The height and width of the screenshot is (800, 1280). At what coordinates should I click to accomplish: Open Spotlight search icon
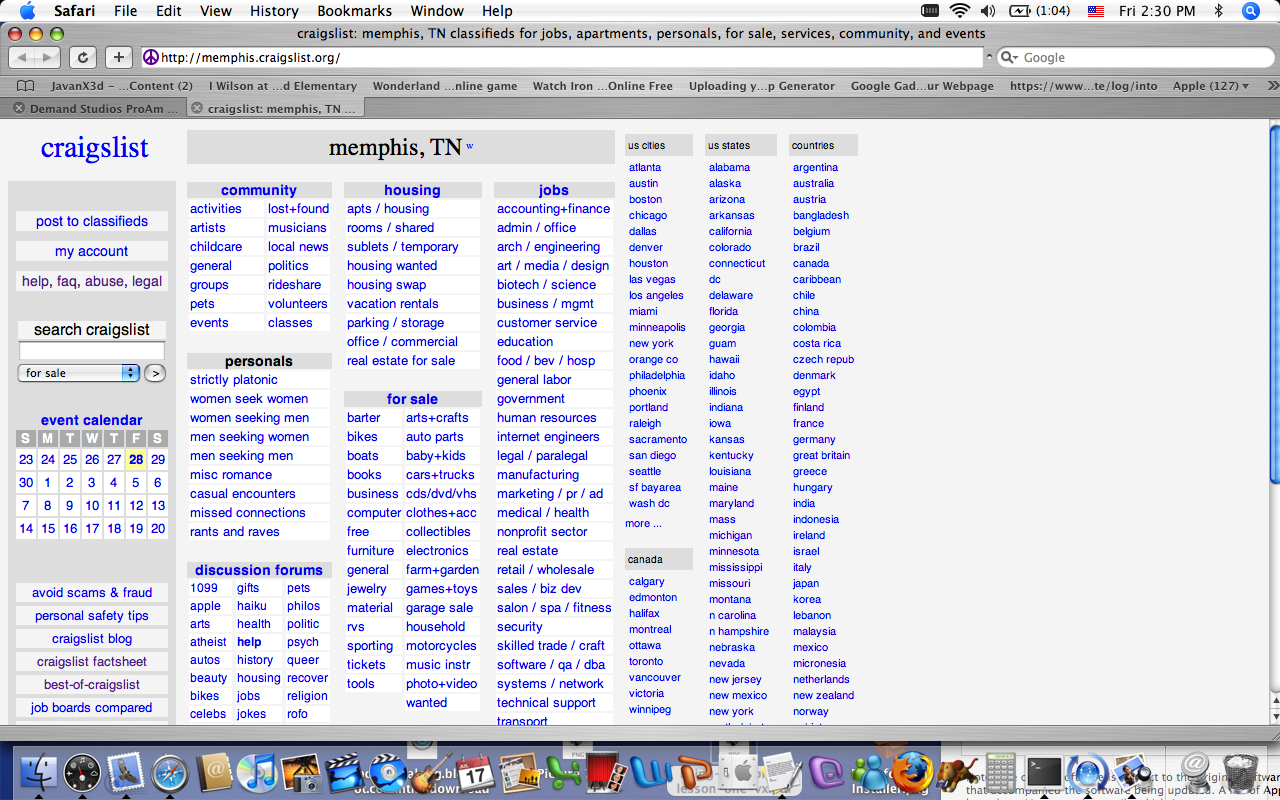pyautogui.click(x=1251, y=11)
